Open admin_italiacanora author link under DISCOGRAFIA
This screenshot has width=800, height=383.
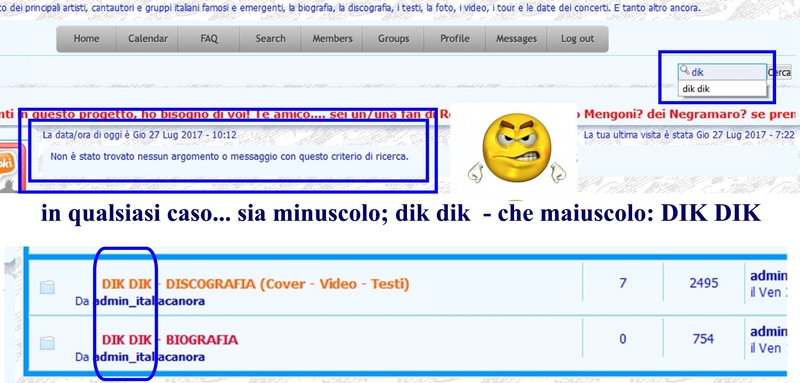point(149,301)
